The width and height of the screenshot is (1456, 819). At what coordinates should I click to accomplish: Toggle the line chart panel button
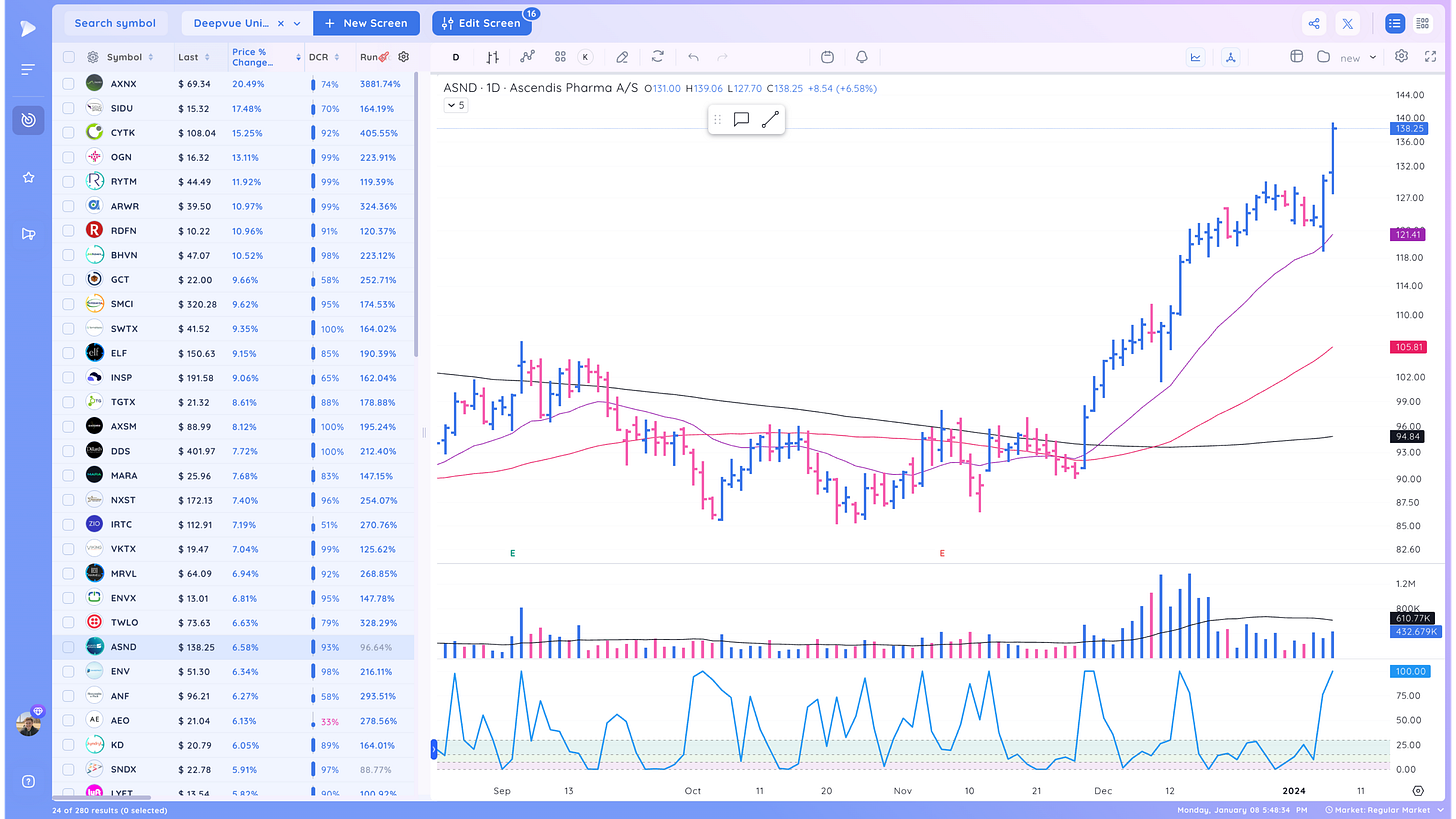pos(1196,57)
